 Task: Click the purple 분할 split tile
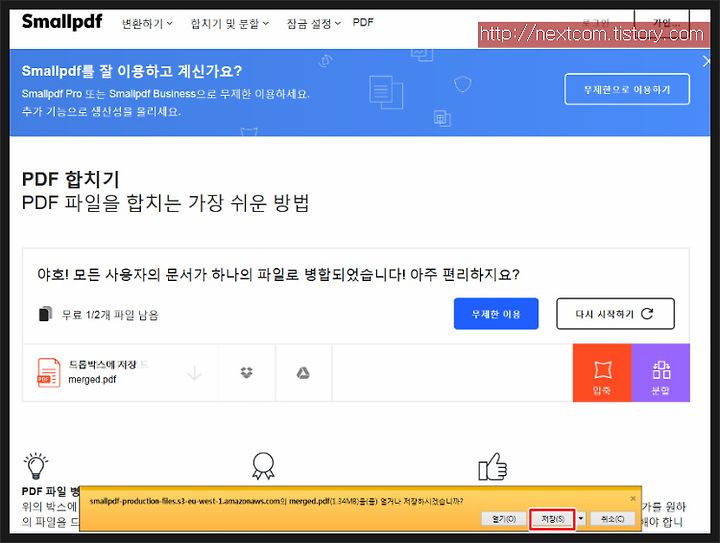tap(661, 373)
